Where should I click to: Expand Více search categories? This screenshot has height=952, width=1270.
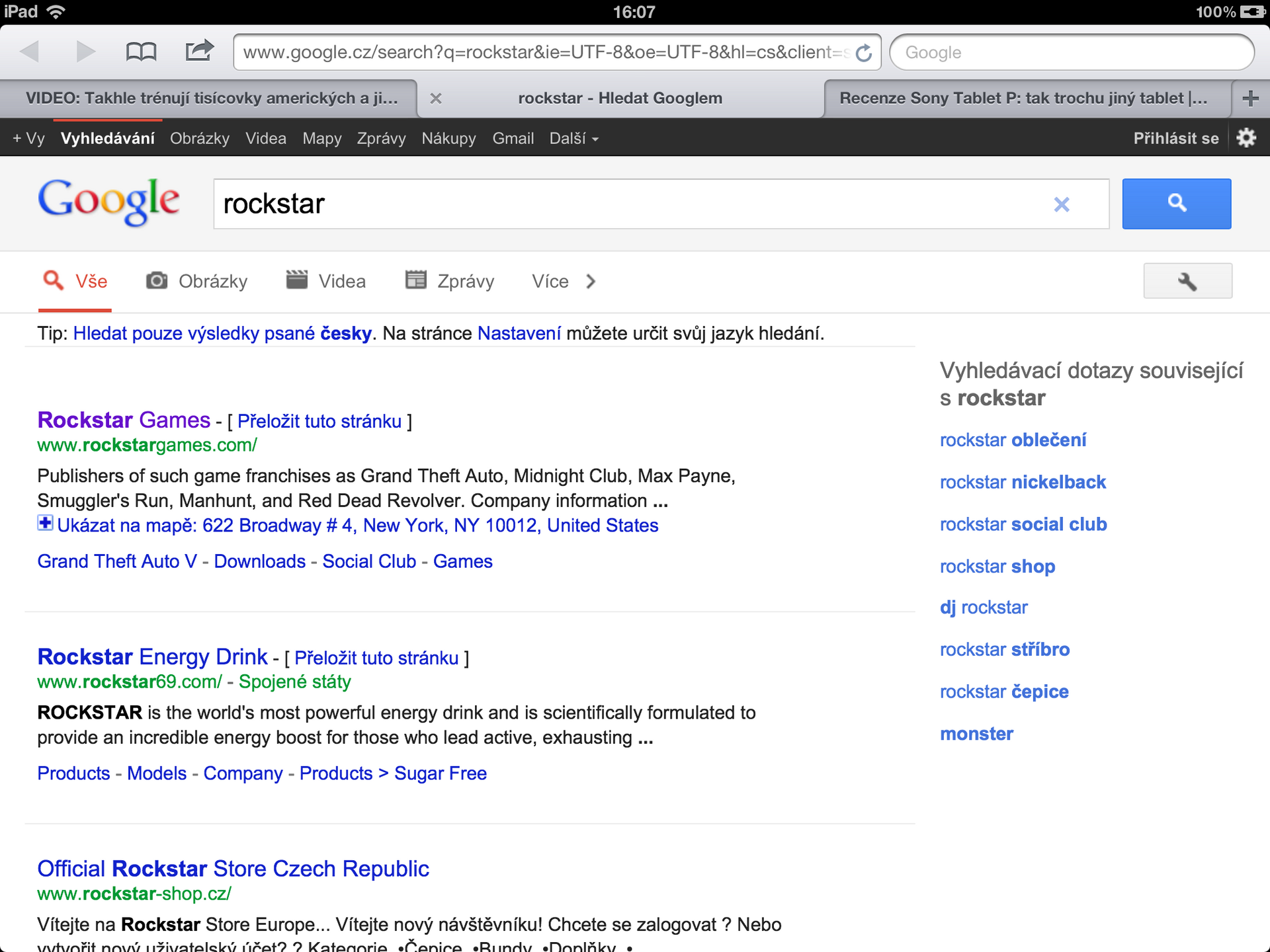click(x=564, y=282)
